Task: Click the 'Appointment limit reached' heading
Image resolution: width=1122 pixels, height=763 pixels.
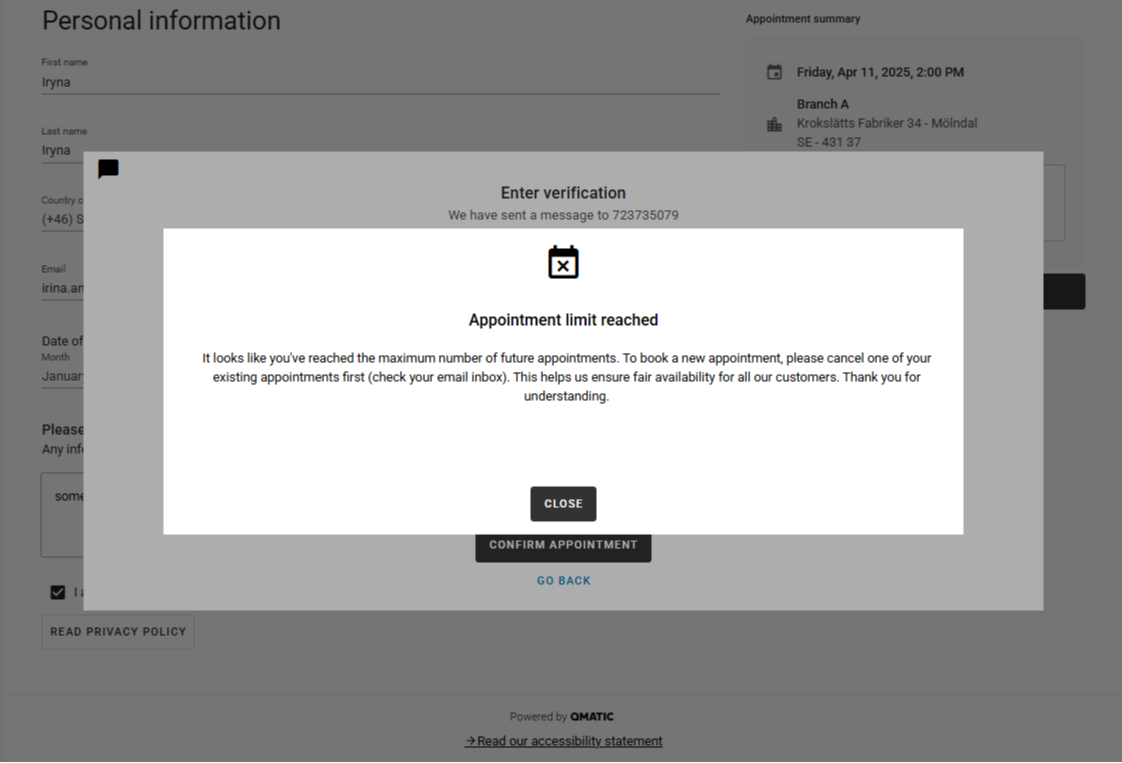Action: (x=563, y=320)
